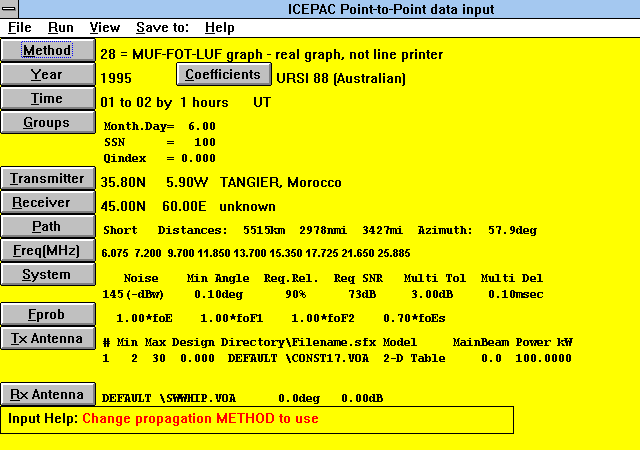Configure the Rx Antenna
This screenshot has width=640, height=450.
[x=47, y=393]
